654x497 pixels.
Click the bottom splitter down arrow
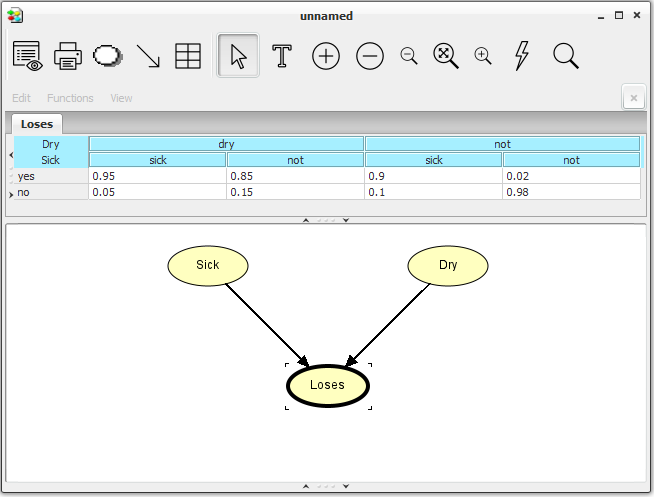346,486
